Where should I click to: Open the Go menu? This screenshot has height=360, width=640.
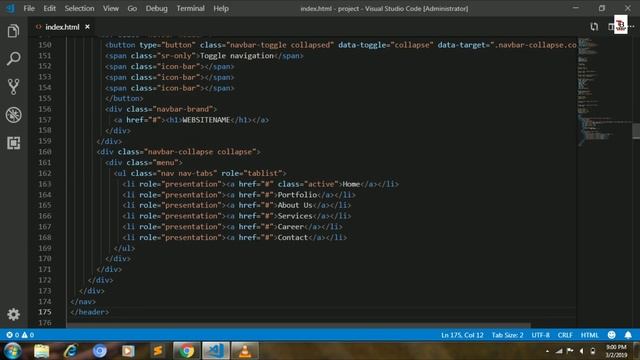click(132, 8)
